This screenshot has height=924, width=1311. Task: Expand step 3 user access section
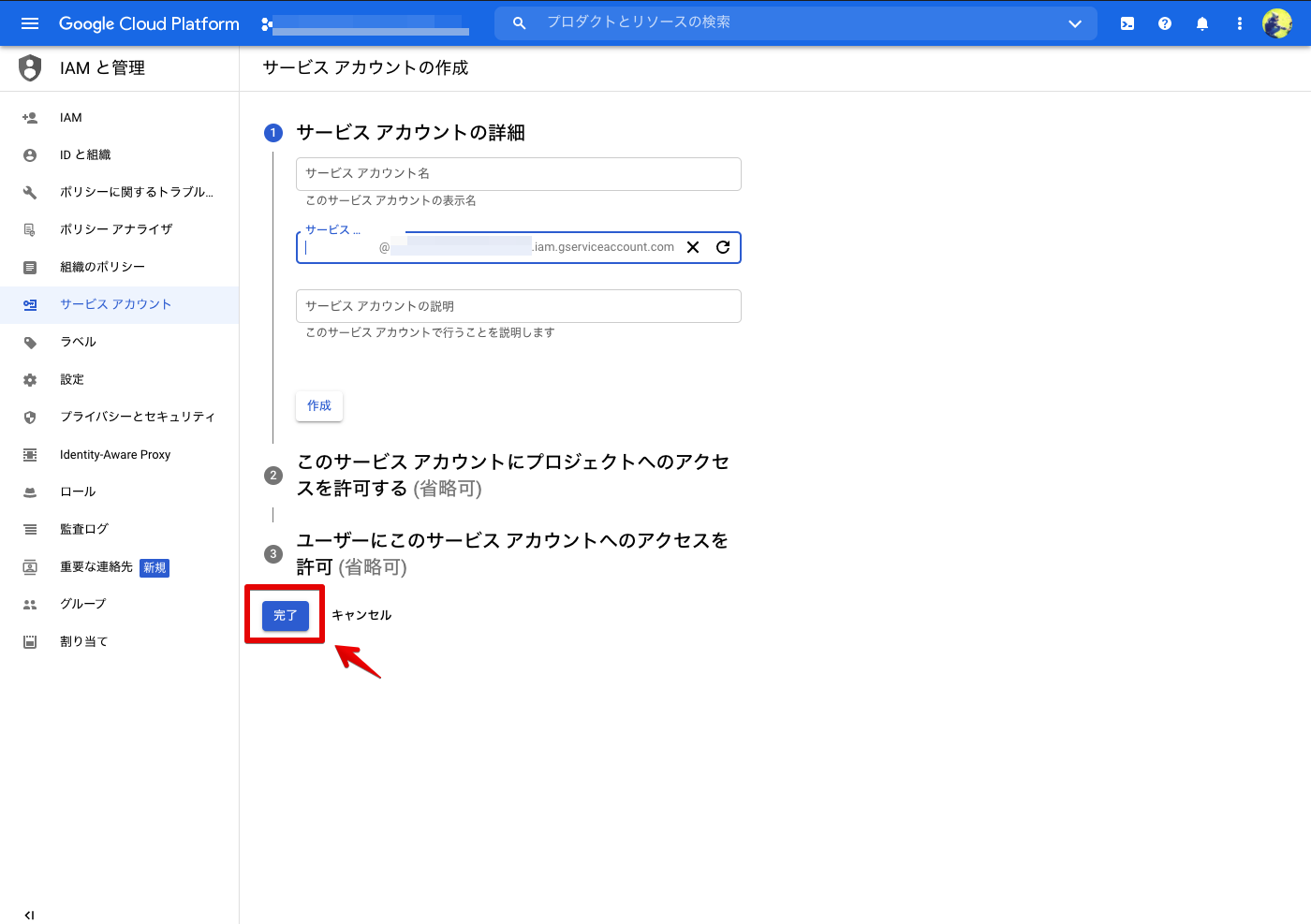[x=512, y=553]
